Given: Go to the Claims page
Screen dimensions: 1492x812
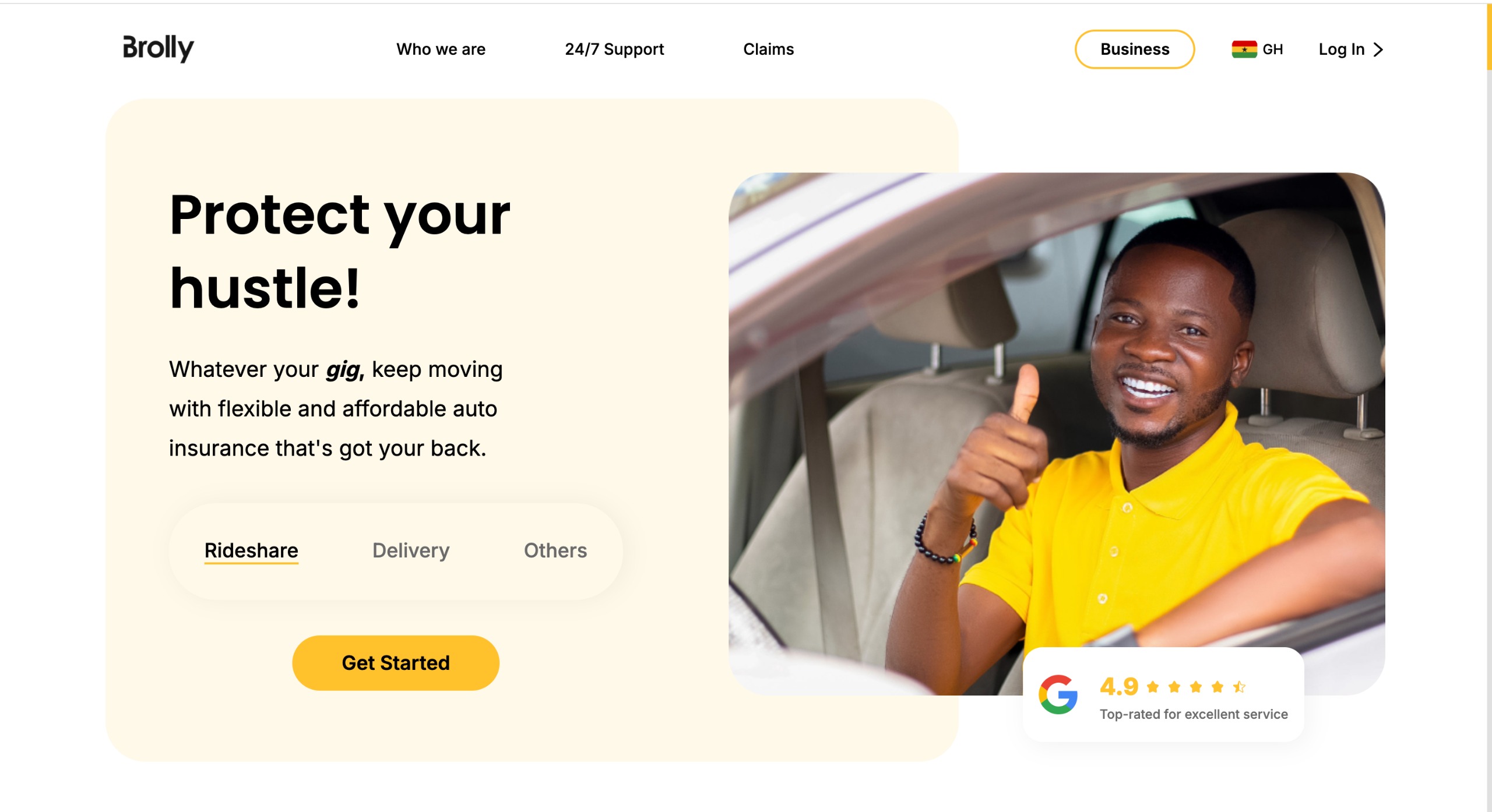Looking at the screenshot, I should 768,50.
